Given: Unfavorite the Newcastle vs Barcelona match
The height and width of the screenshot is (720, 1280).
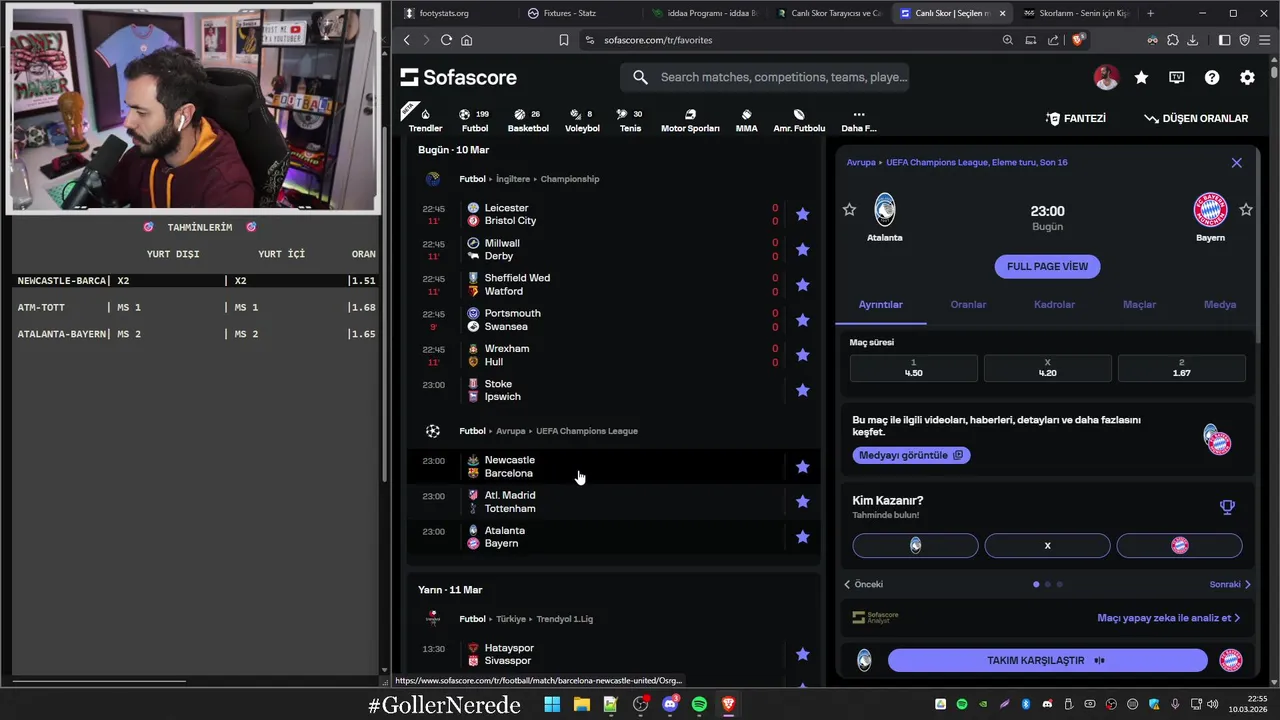Looking at the screenshot, I should [x=802, y=466].
